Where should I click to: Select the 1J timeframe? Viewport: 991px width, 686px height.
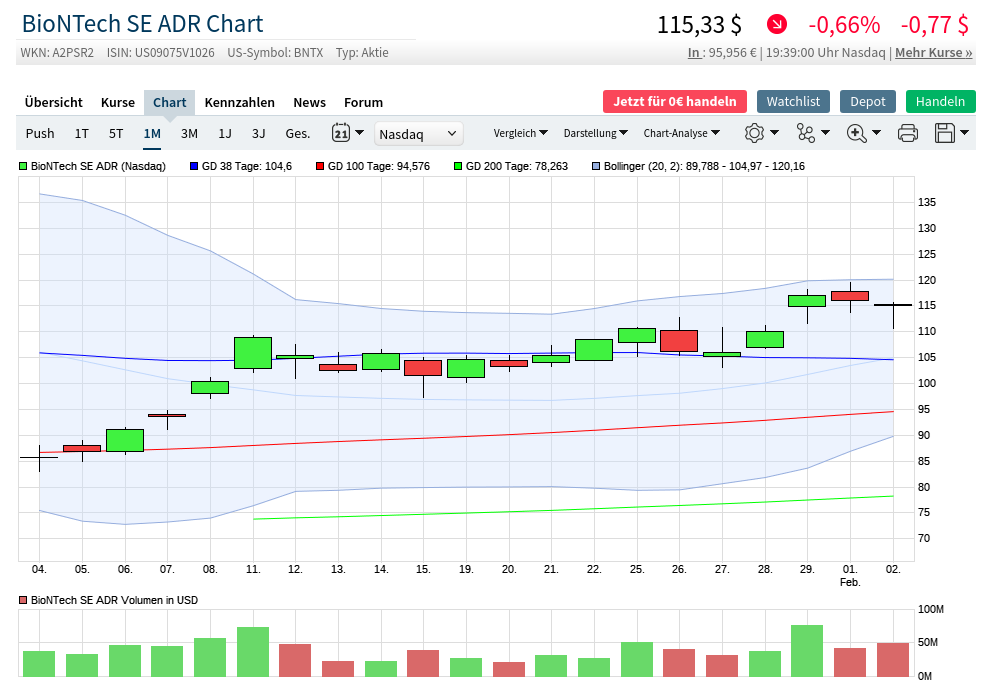coord(224,133)
